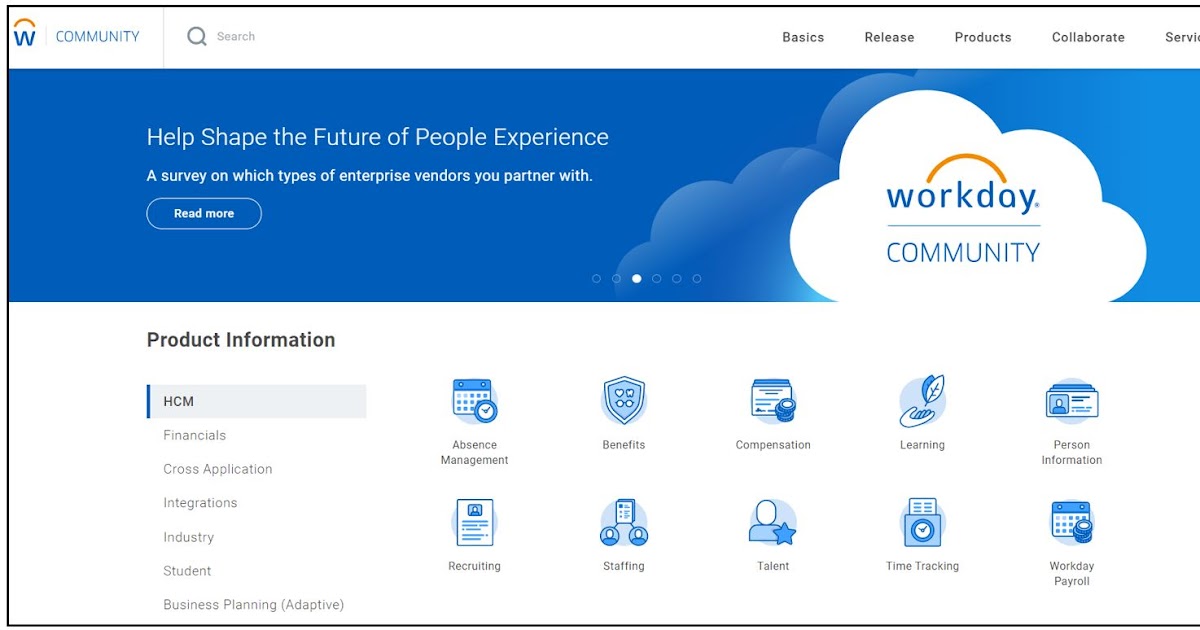Open the Time Tracking clock icon
Image resolution: width=1200 pixels, height=630 pixels.
pos(921,520)
